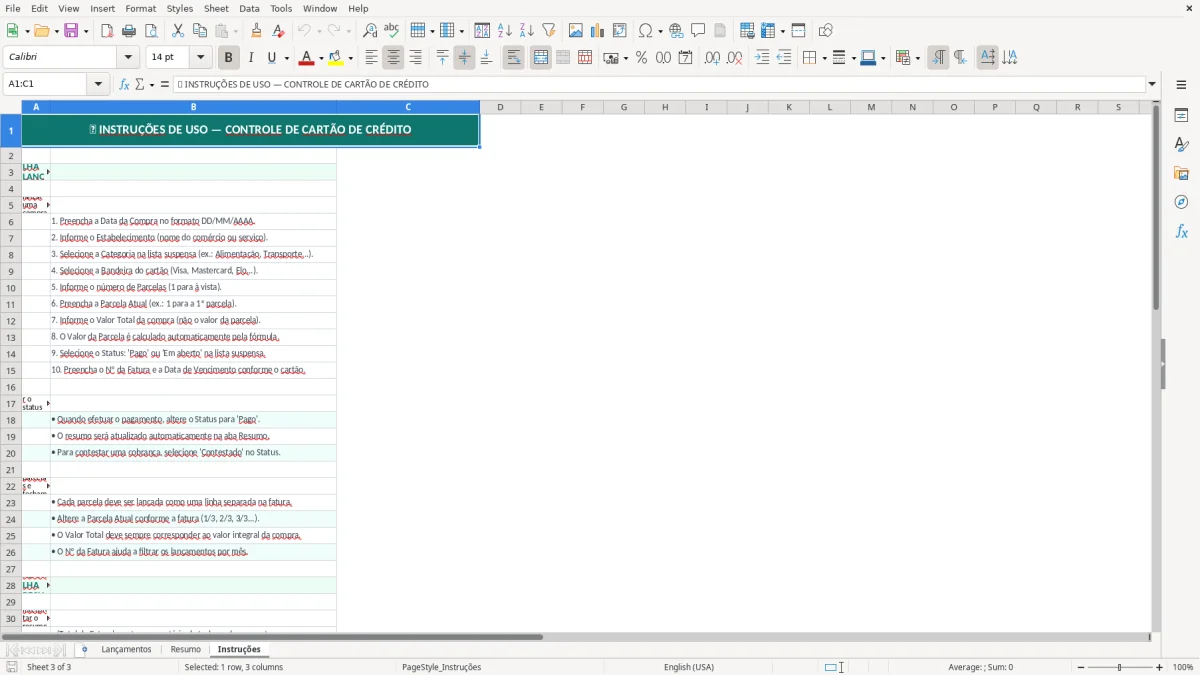Select the row 10 header

(11, 287)
